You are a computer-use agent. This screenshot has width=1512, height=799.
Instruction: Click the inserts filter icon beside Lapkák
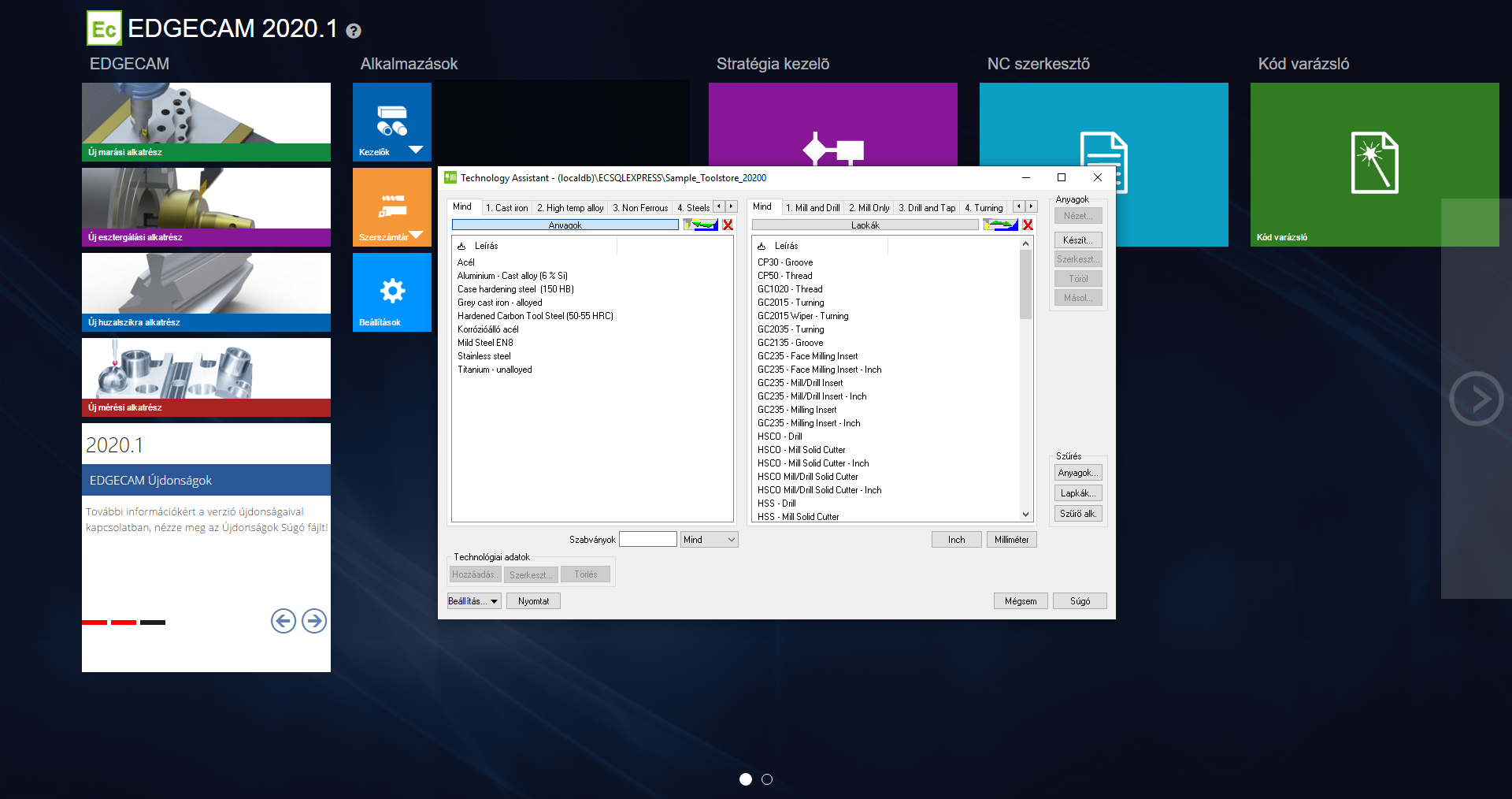point(1001,225)
